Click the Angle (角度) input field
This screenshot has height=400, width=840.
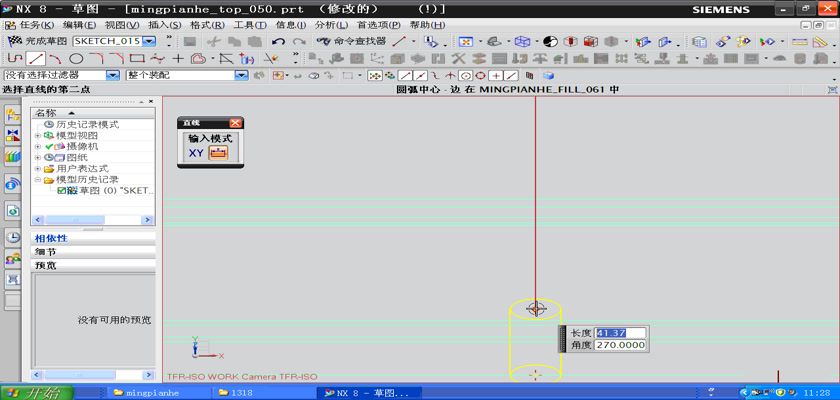pyautogui.click(x=620, y=345)
